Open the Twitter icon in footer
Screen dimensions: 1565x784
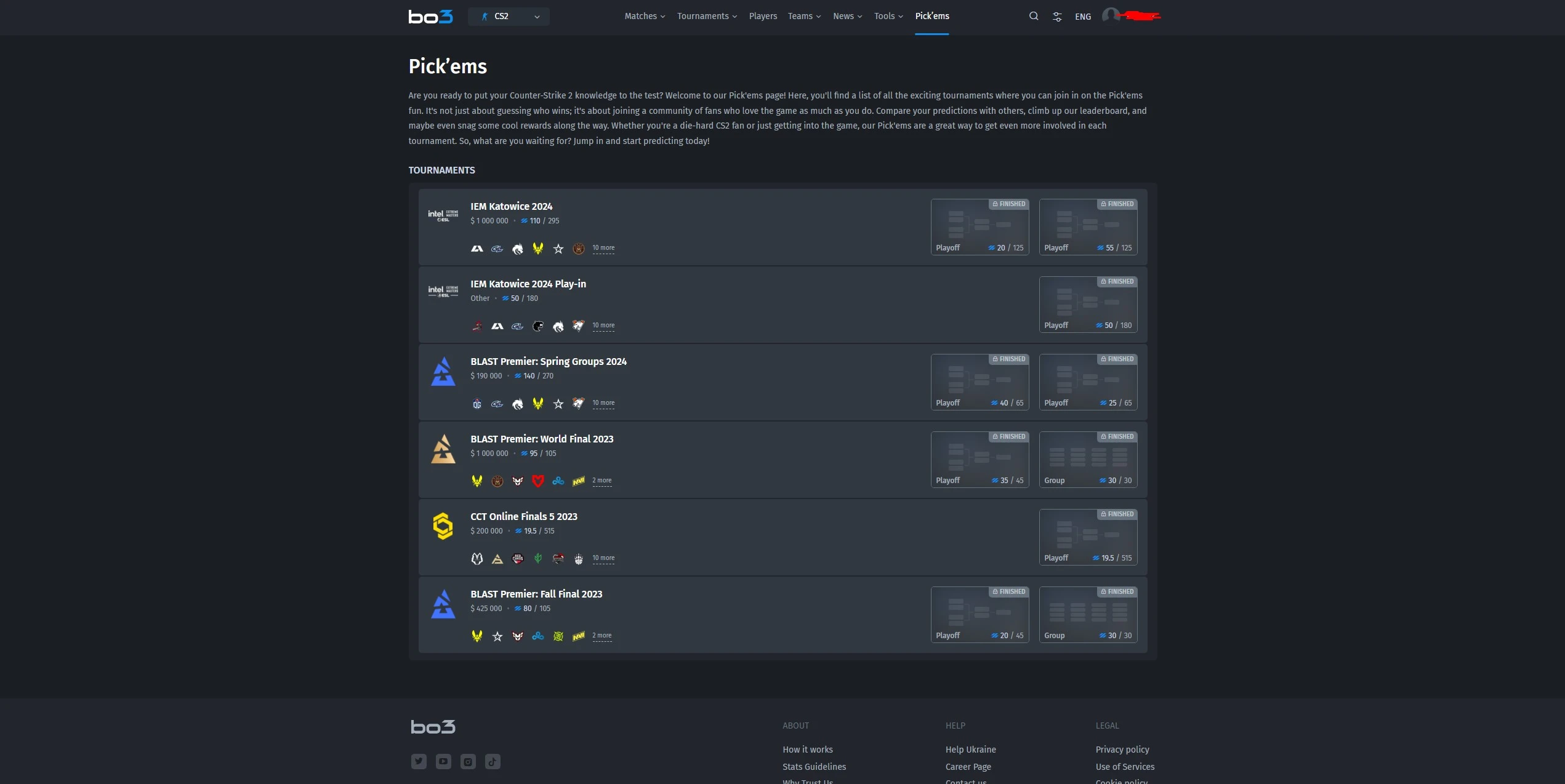[419, 762]
